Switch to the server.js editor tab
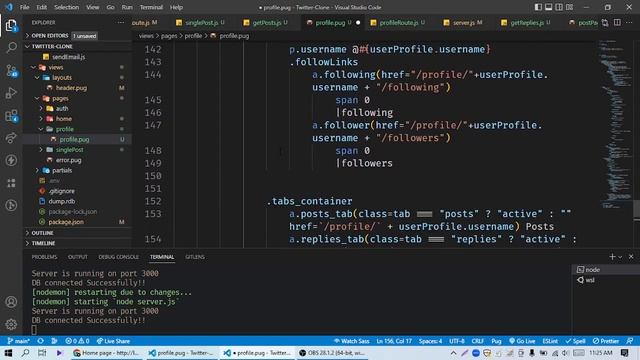Screen dimensions: 640x360 pos(463,23)
